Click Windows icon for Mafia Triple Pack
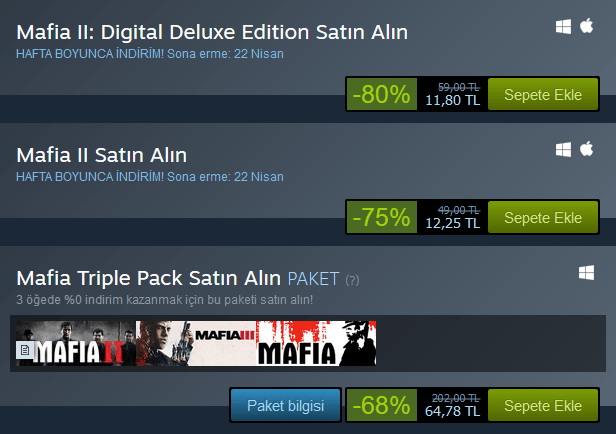The image size is (616, 434). pos(587,273)
